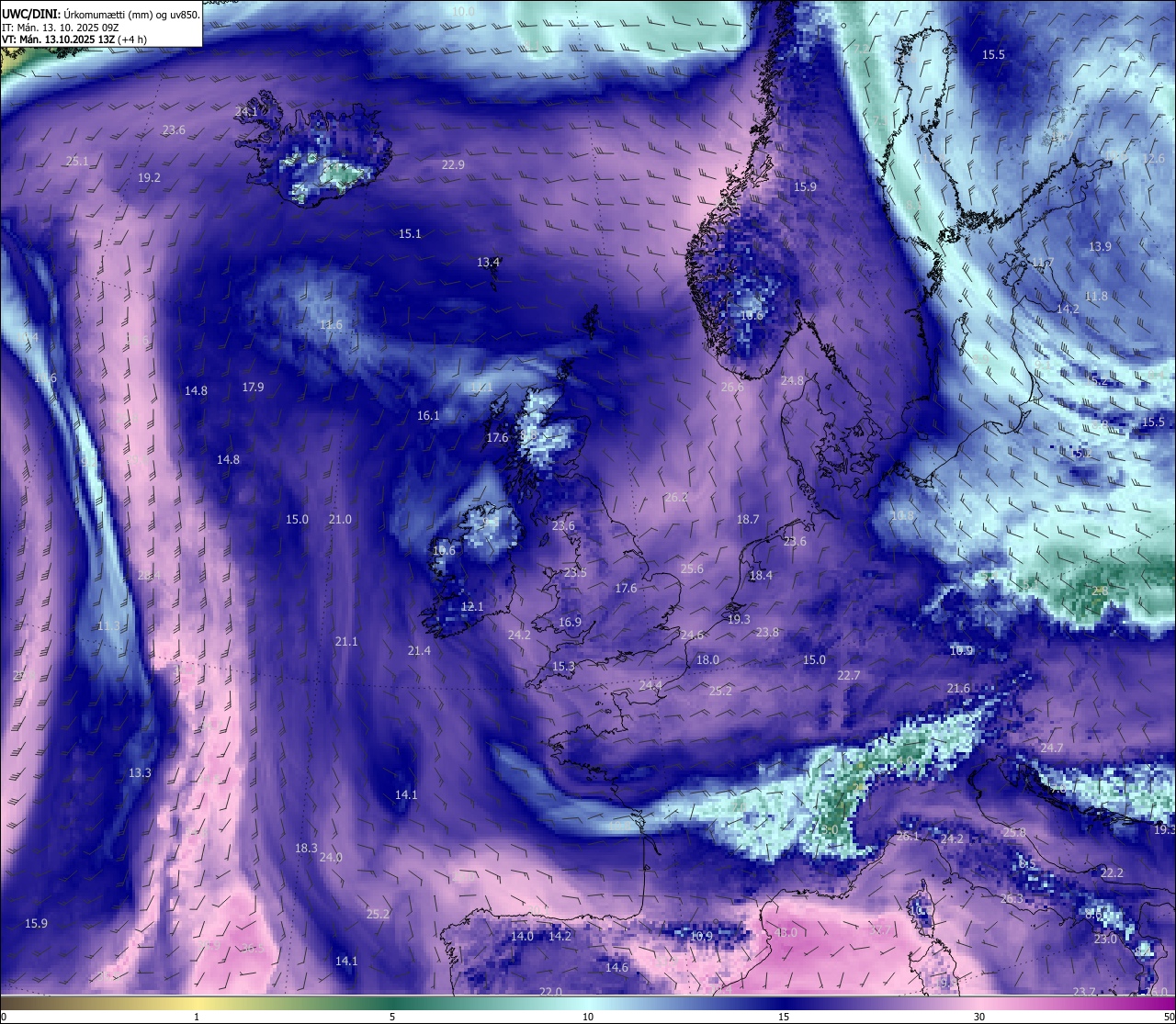1176x1024 pixels.
Task: Click the 16.9 value on the map
Action: click(570, 623)
